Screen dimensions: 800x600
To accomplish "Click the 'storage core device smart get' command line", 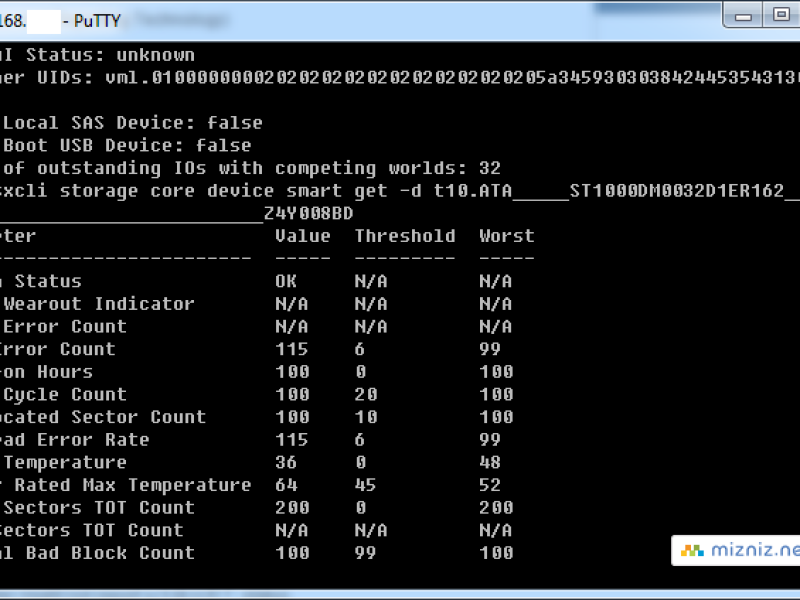I will click(x=400, y=191).
